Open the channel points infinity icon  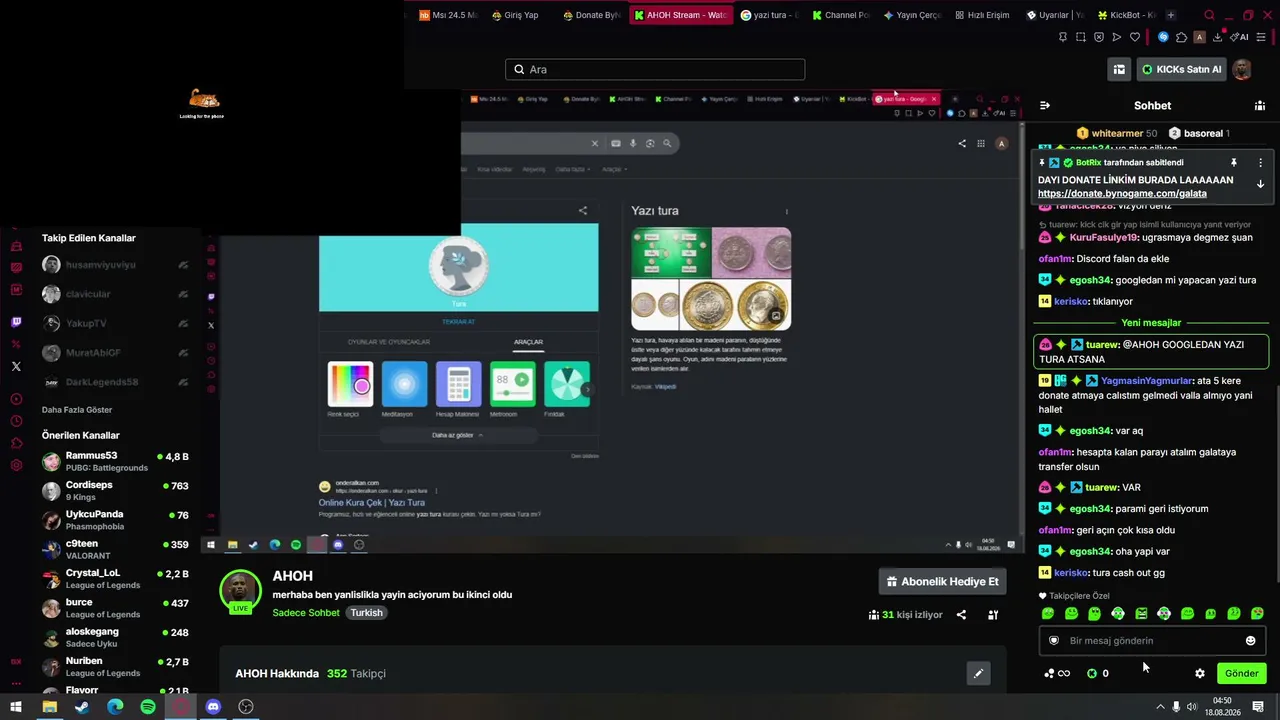[x=1057, y=673]
